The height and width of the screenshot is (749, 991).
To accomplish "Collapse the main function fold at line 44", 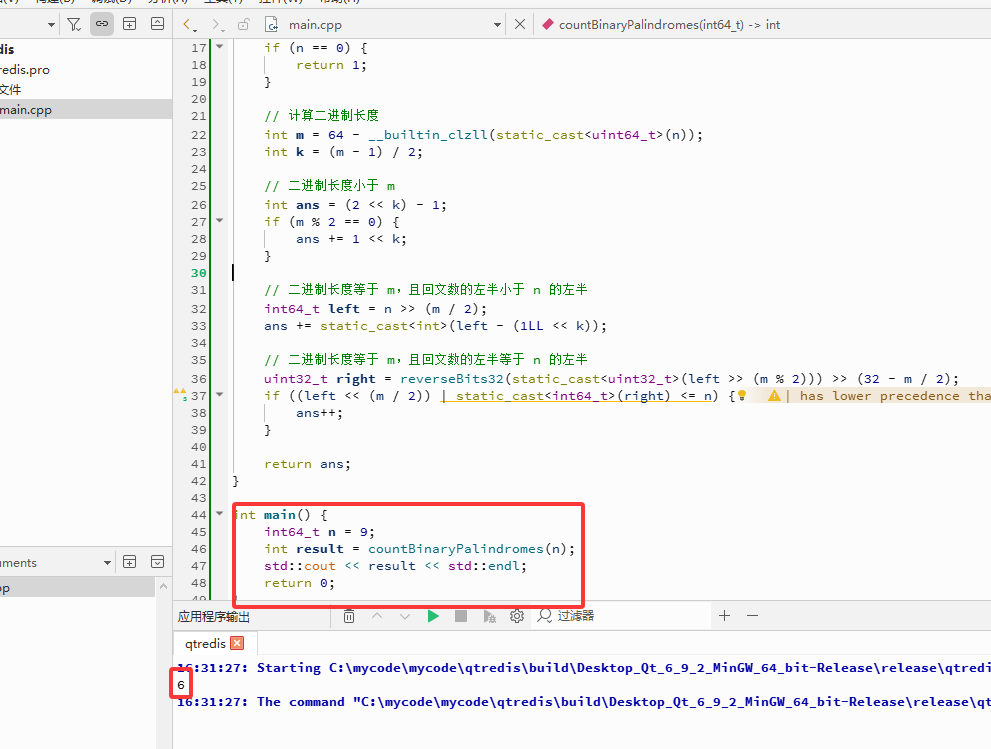I will coord(220,513).
